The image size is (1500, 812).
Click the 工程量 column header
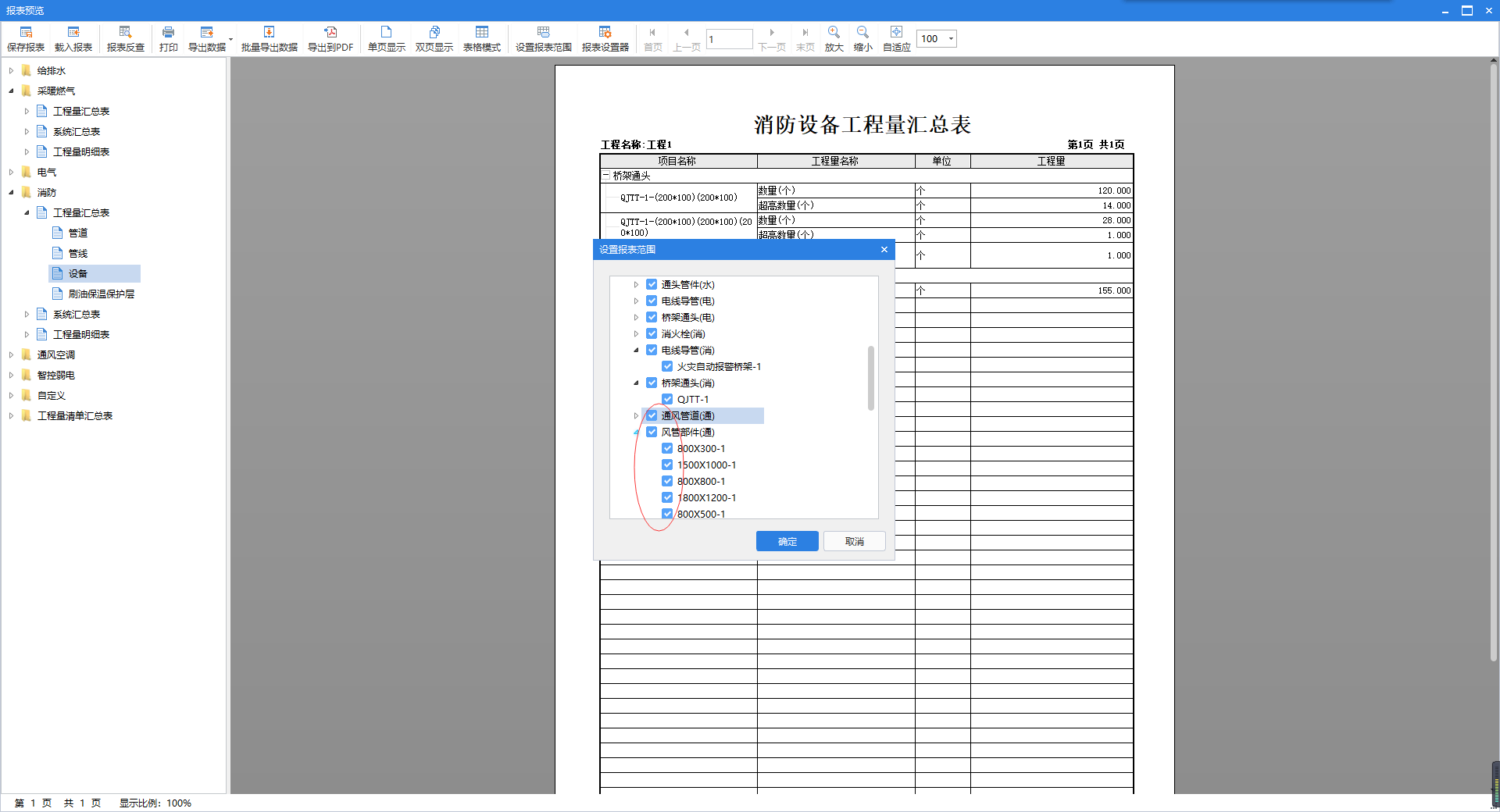click(1052, 161)
